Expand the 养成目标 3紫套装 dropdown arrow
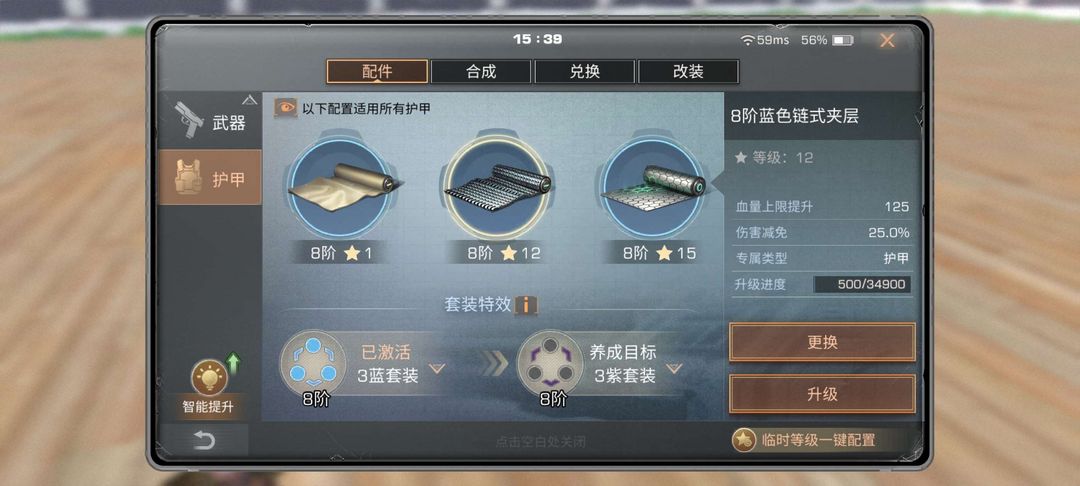This screenshot has height=486, width=1080. [674, 368]
